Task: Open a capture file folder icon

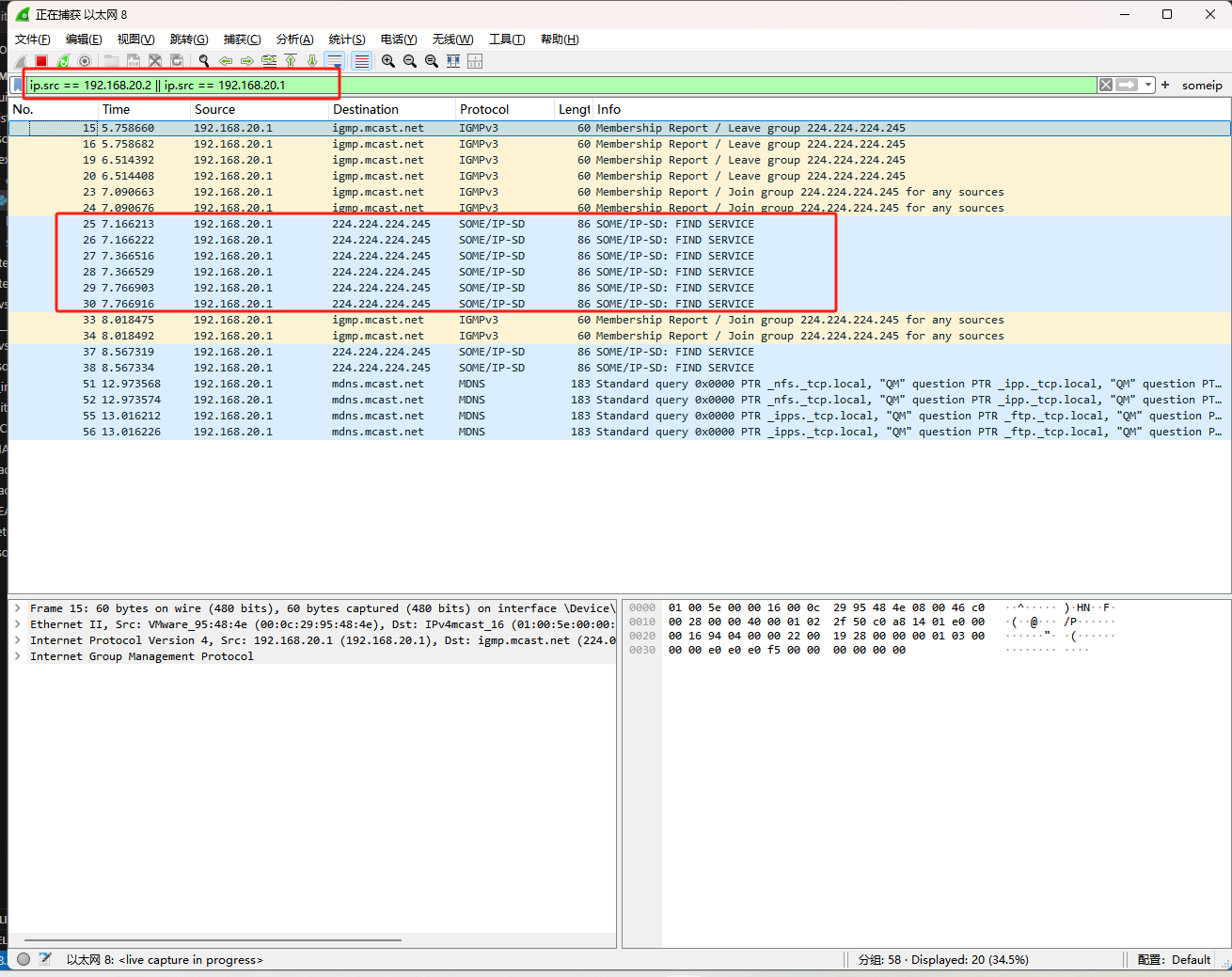Action: 112,61
